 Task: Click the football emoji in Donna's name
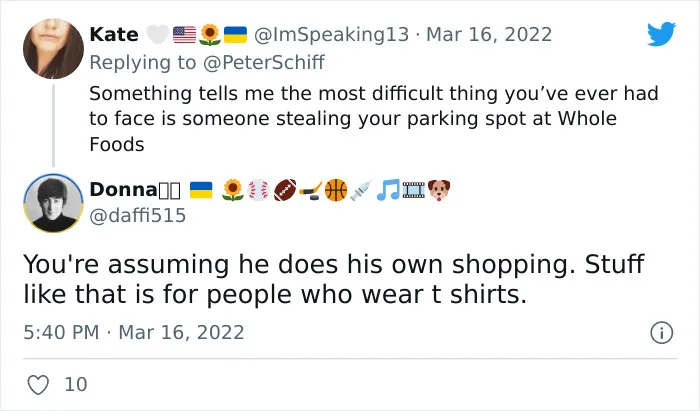pos(285,190)
